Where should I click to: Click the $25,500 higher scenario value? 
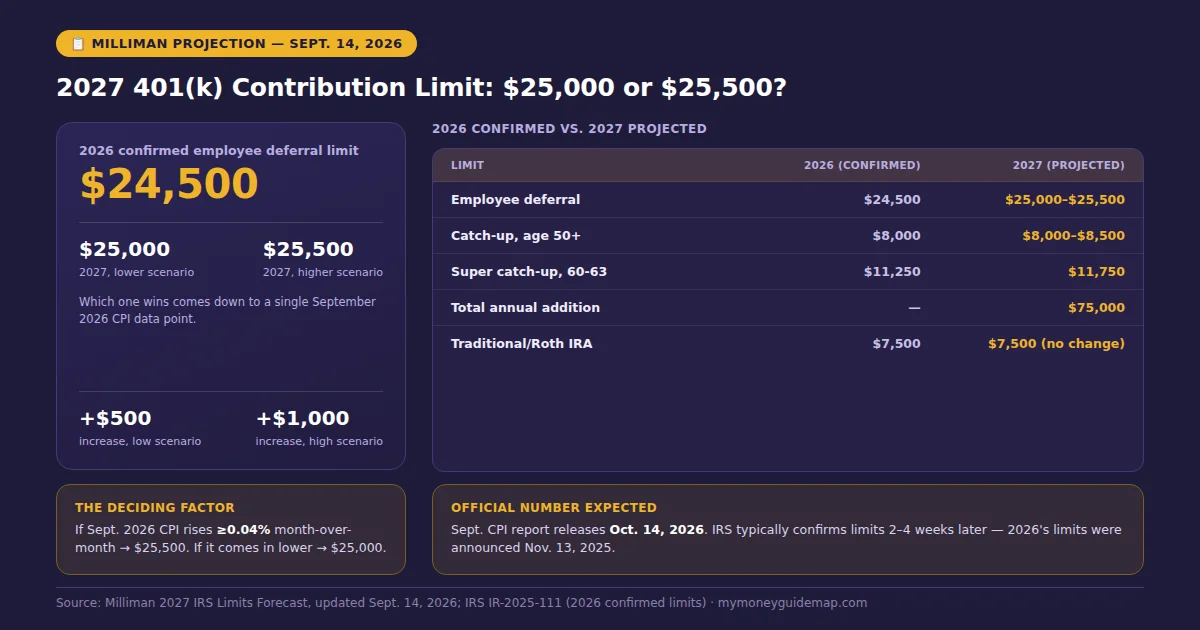(x=308, y=249)
